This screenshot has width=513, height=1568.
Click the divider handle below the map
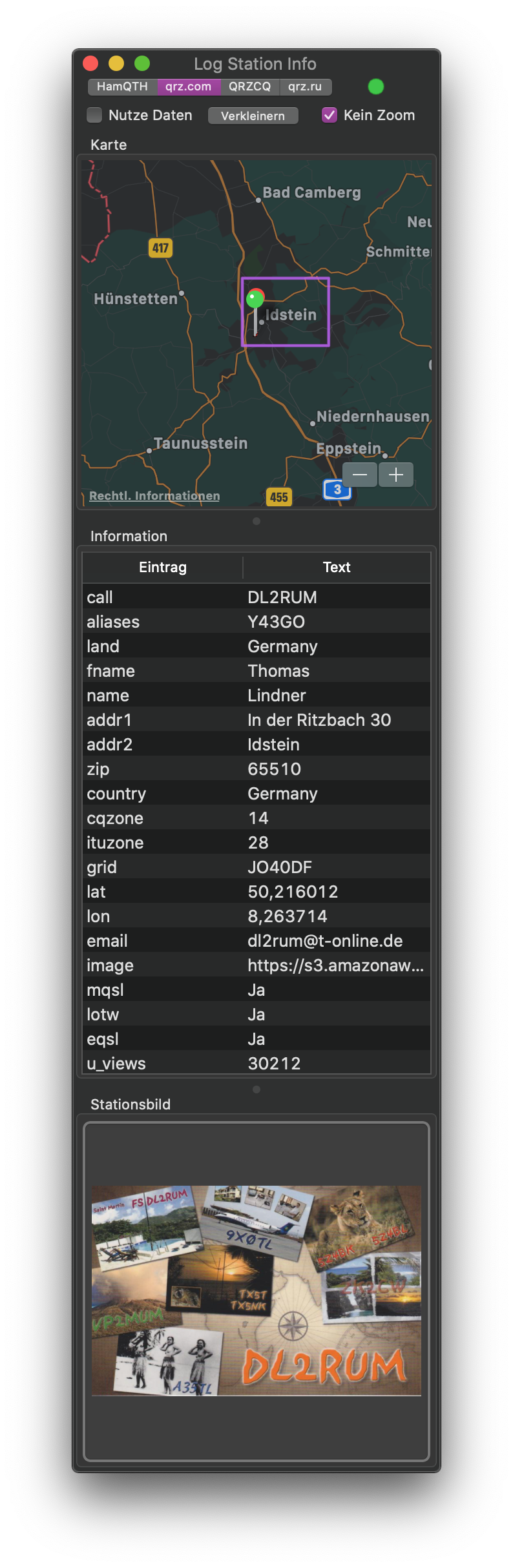click(x=256, y=521)
